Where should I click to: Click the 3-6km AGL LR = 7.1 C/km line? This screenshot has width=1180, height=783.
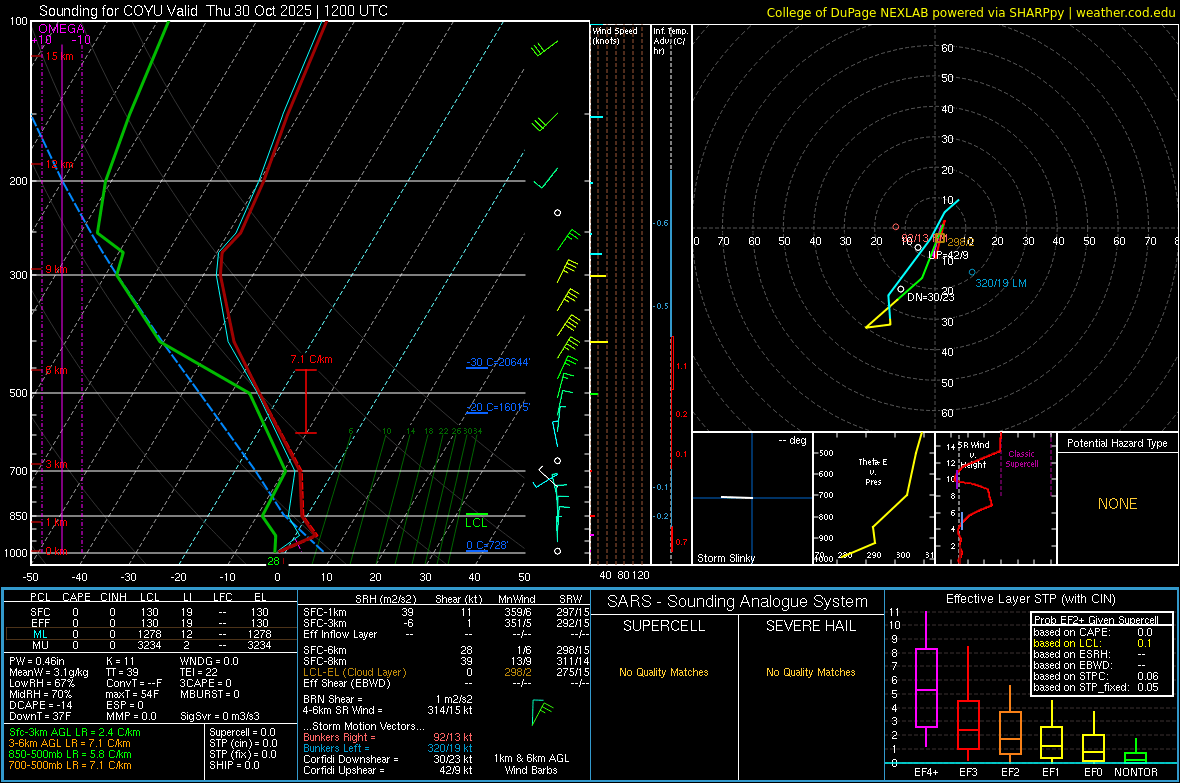tap(69, 743)
